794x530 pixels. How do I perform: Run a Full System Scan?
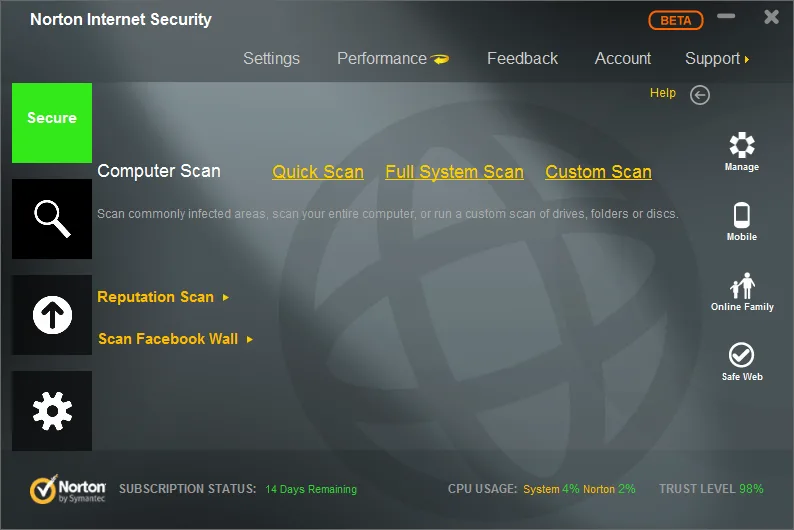tap(454, 172)
